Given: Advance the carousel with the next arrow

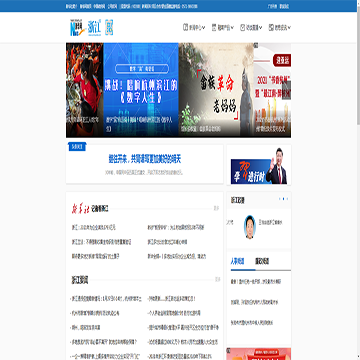Looking at the screenshot, I should 286,90.
